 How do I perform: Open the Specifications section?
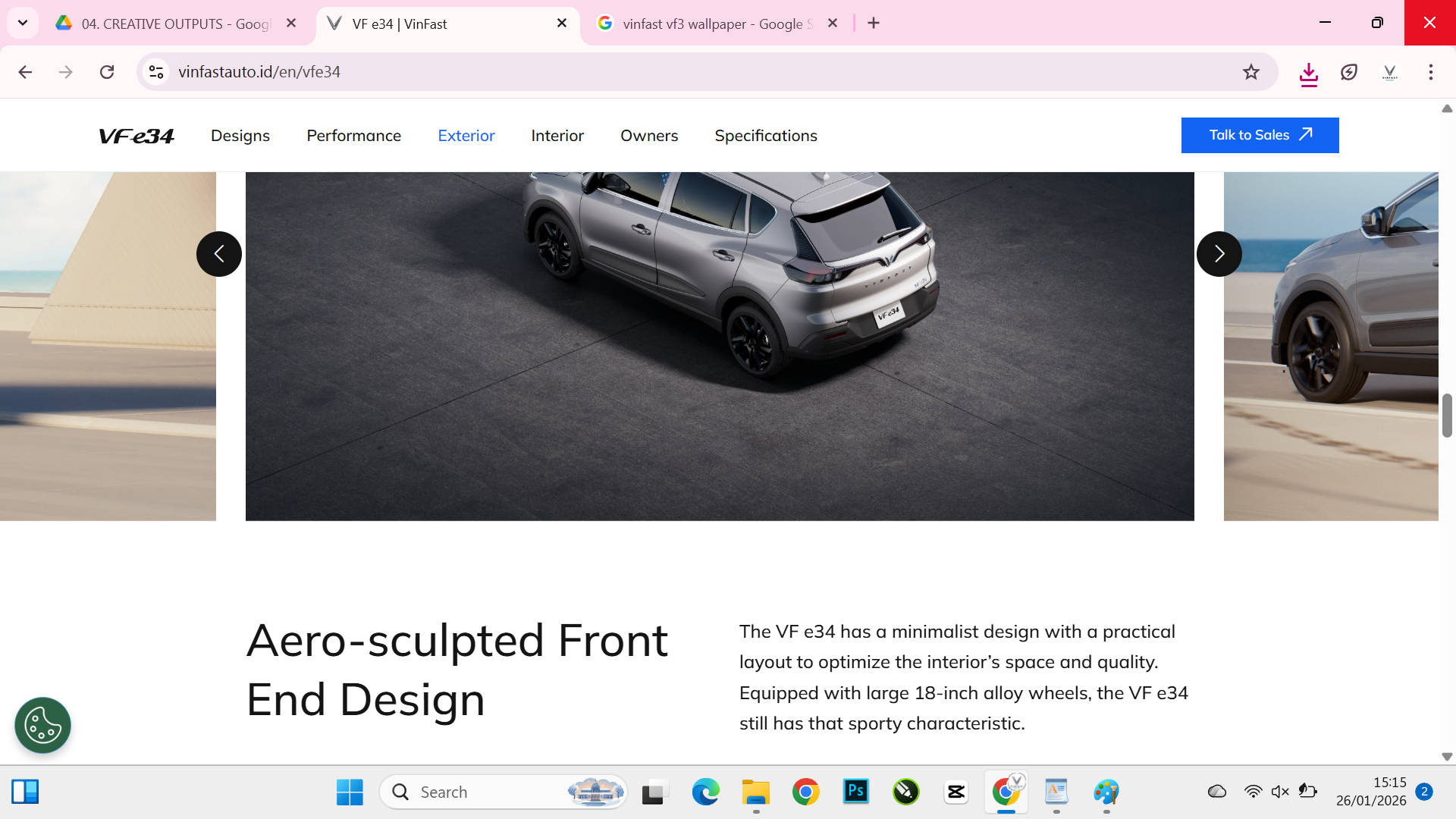click(x=766, y=136)
